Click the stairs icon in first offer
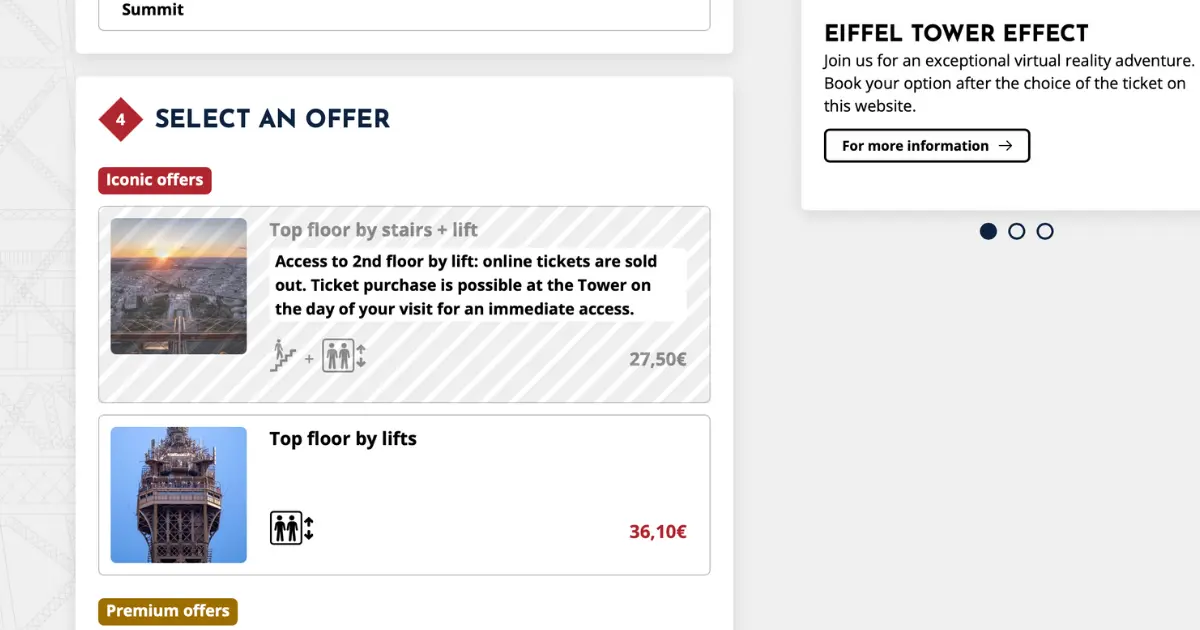The image size is (1200, 630). tap(284, 355)
